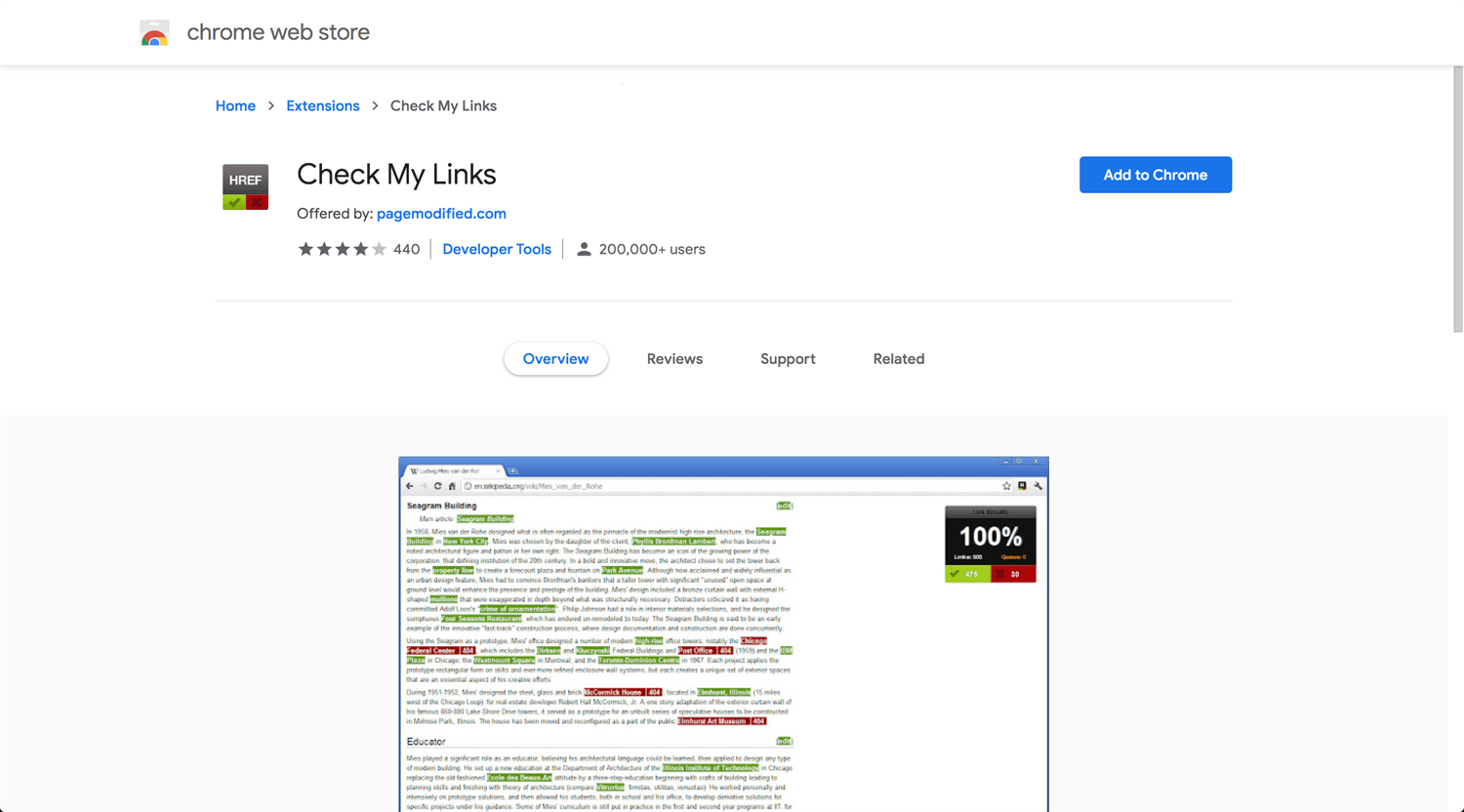
Task: Open the Developer Tools category link
Action: tap(497, 249)
